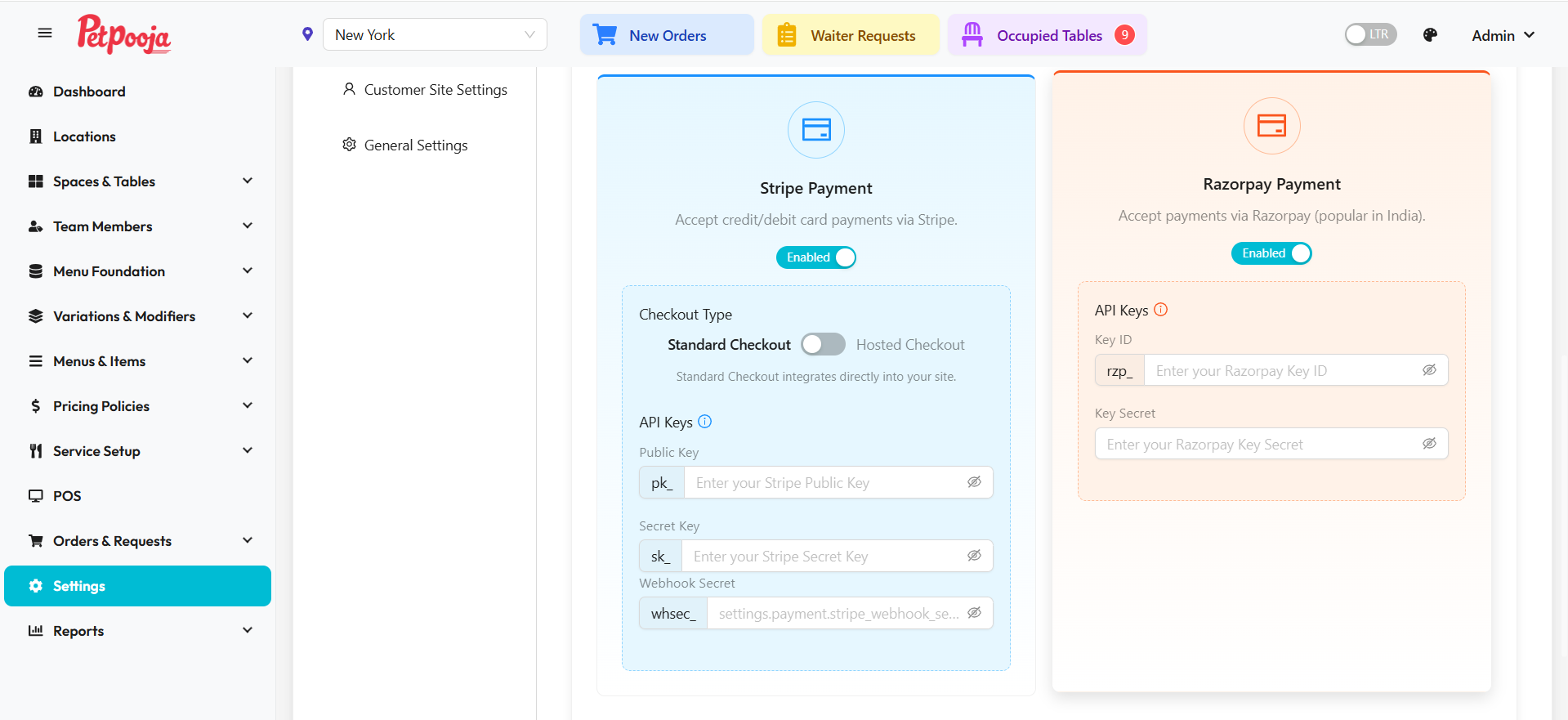
Task: Open the theme color palette icon
Action: pyautogui.click(x=1430, y=35)
